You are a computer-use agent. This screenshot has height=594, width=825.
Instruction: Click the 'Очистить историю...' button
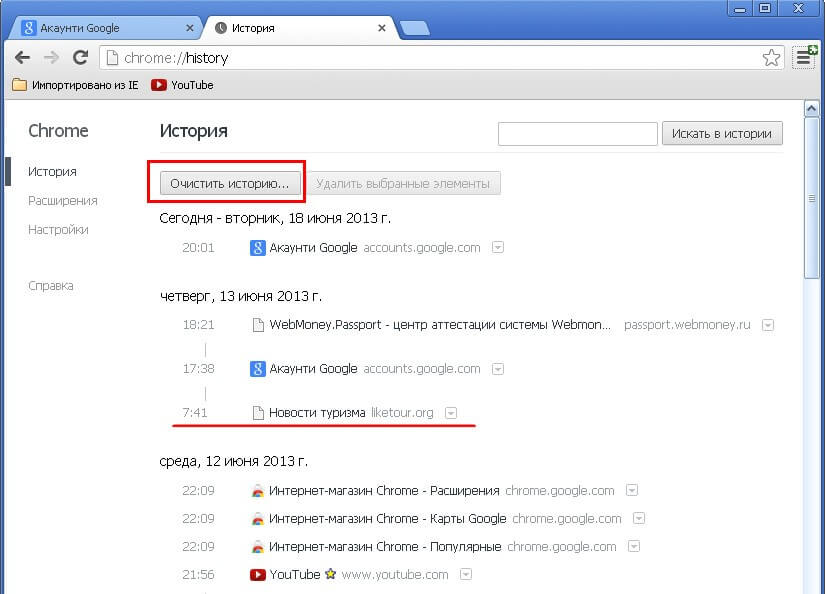pos(230,184)
